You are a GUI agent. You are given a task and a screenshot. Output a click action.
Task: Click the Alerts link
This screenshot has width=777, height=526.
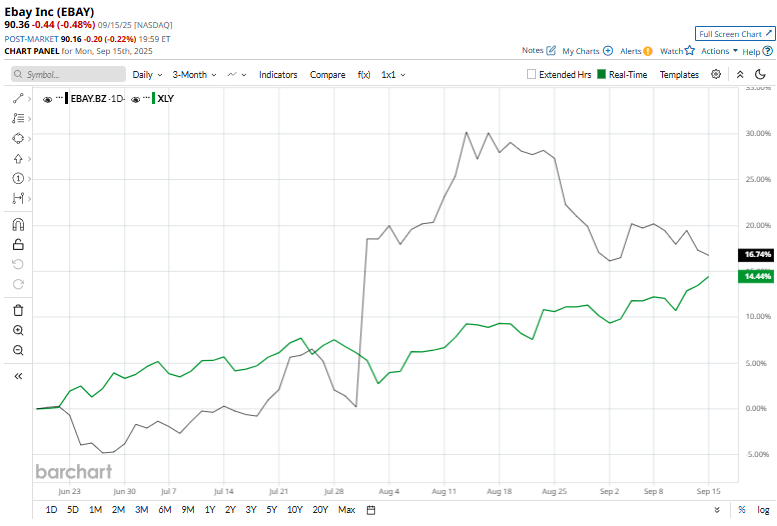coord(630,51)
